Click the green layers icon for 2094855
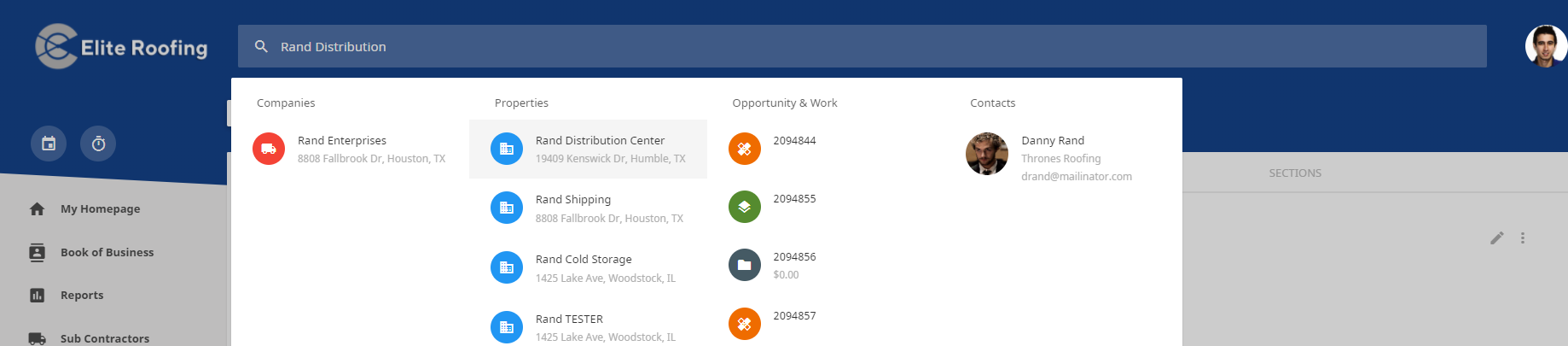The image size is (1568, 346). point(745,207)
